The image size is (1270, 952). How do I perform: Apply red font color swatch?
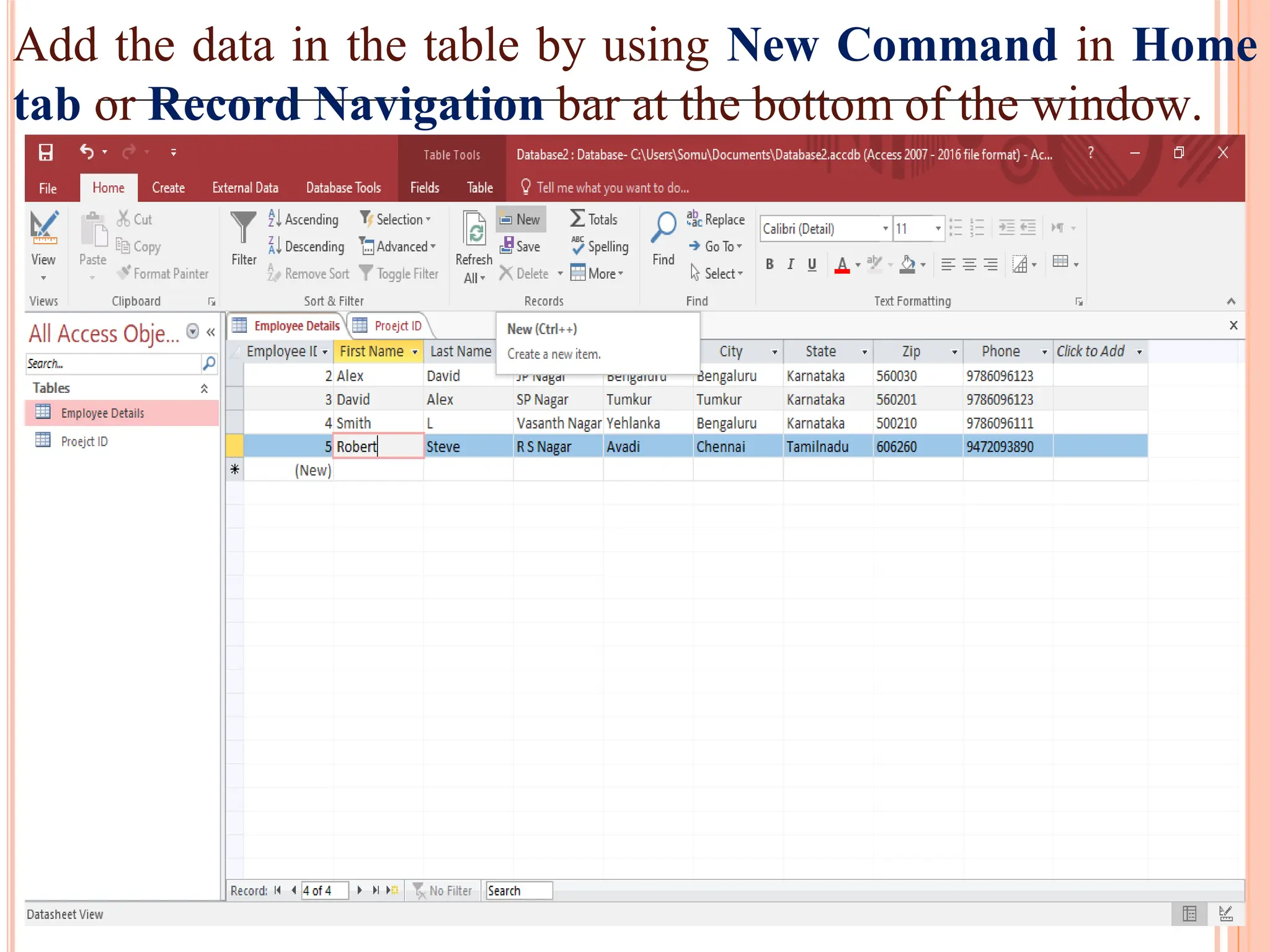click(x=841, y=265)
